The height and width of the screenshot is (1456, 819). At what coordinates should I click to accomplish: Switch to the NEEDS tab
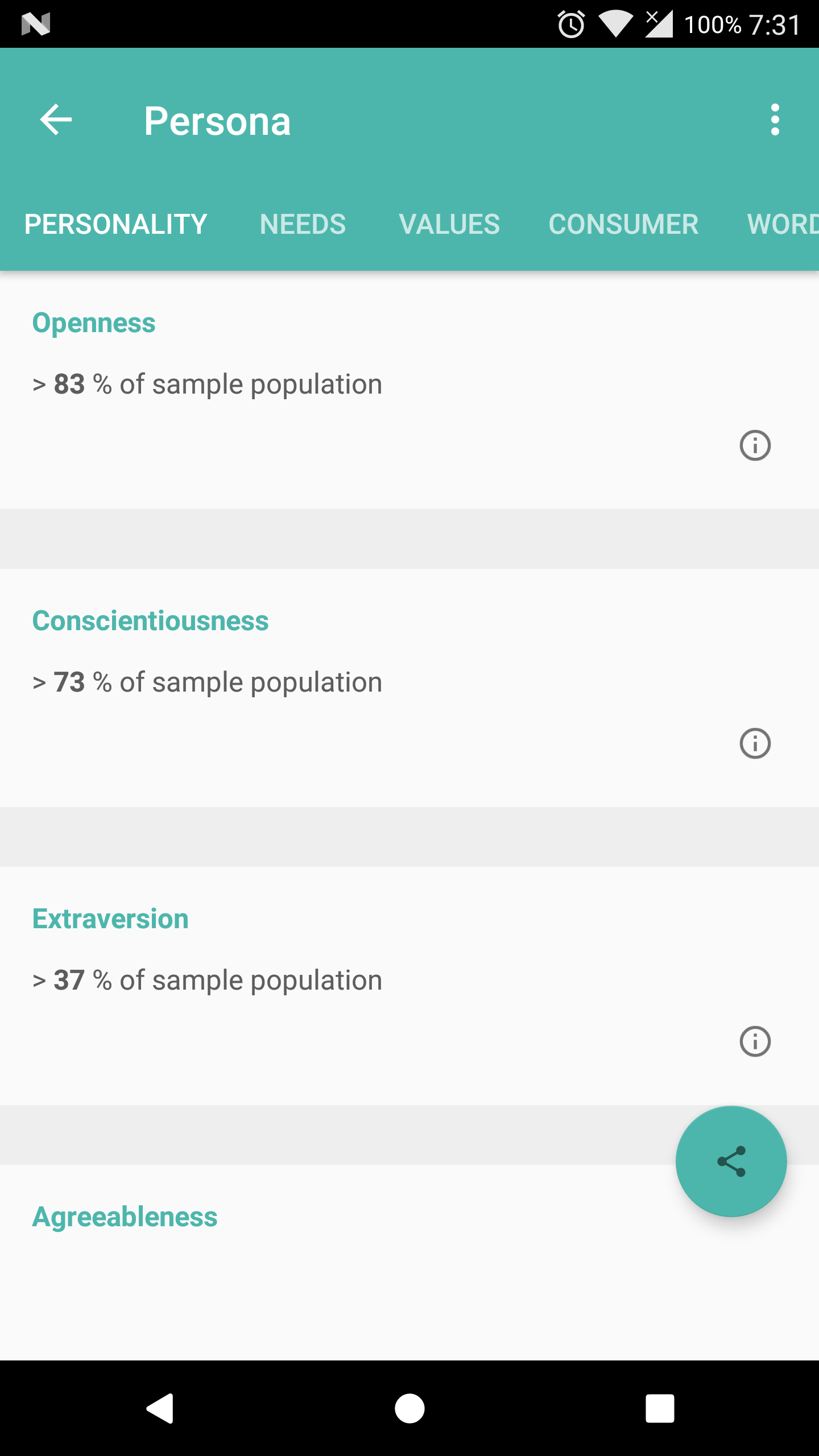(x=303, y=224)
